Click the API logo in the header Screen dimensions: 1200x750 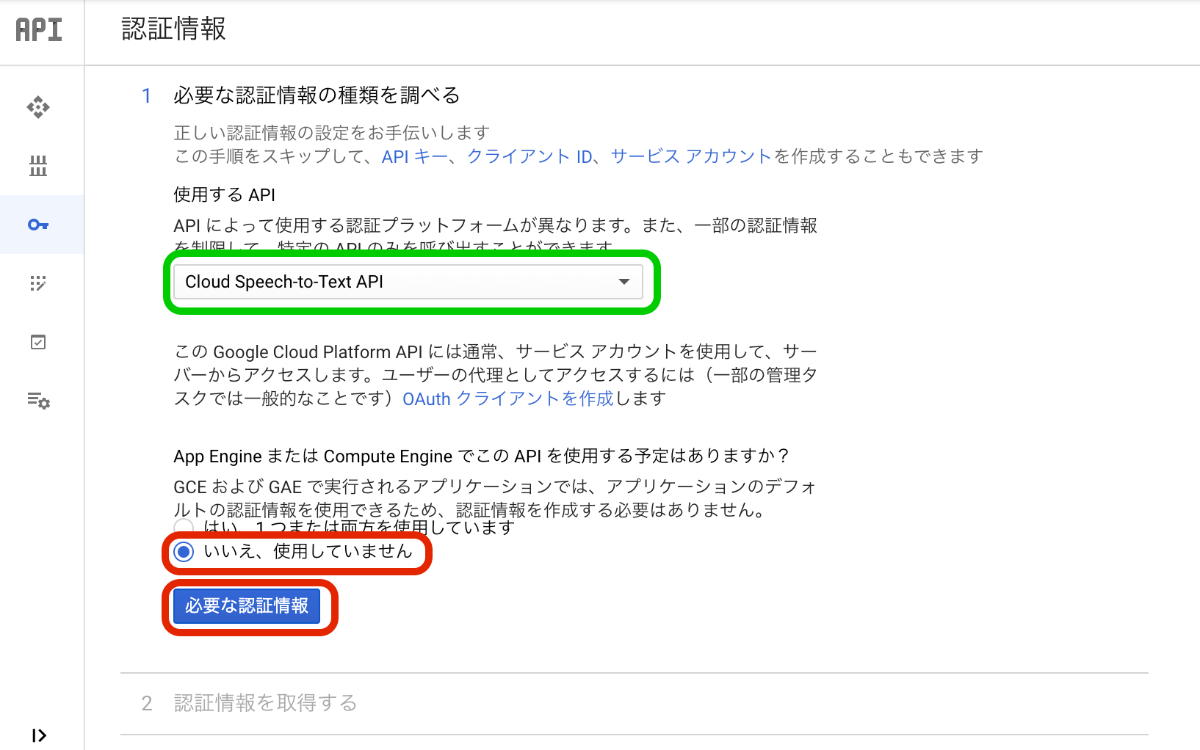tap(39, 29)
